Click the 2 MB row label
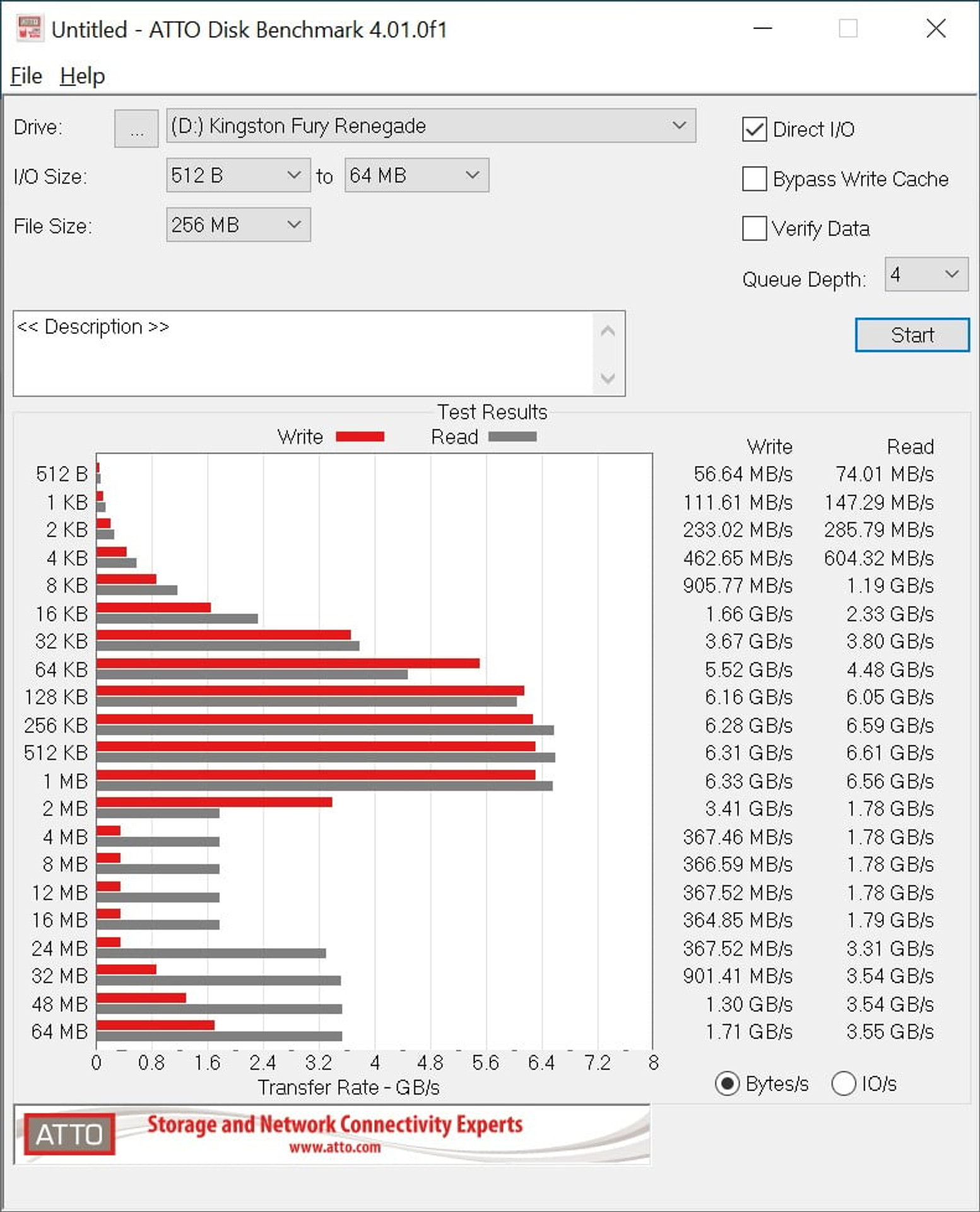Image resolution: width=980 pixels, height=1212 pixels. click(65, 809)
